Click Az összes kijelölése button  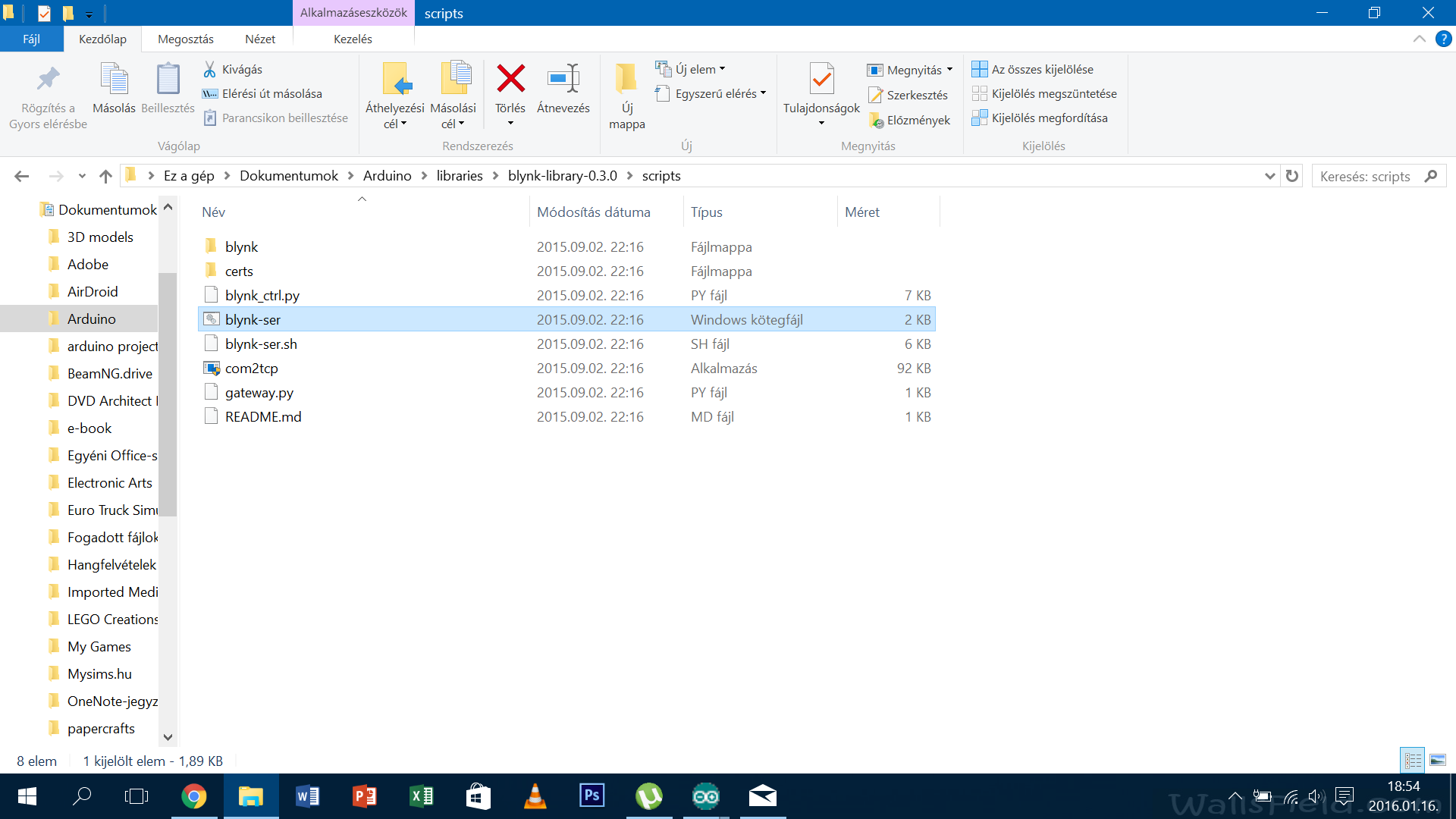click(x=1042, y=70)
